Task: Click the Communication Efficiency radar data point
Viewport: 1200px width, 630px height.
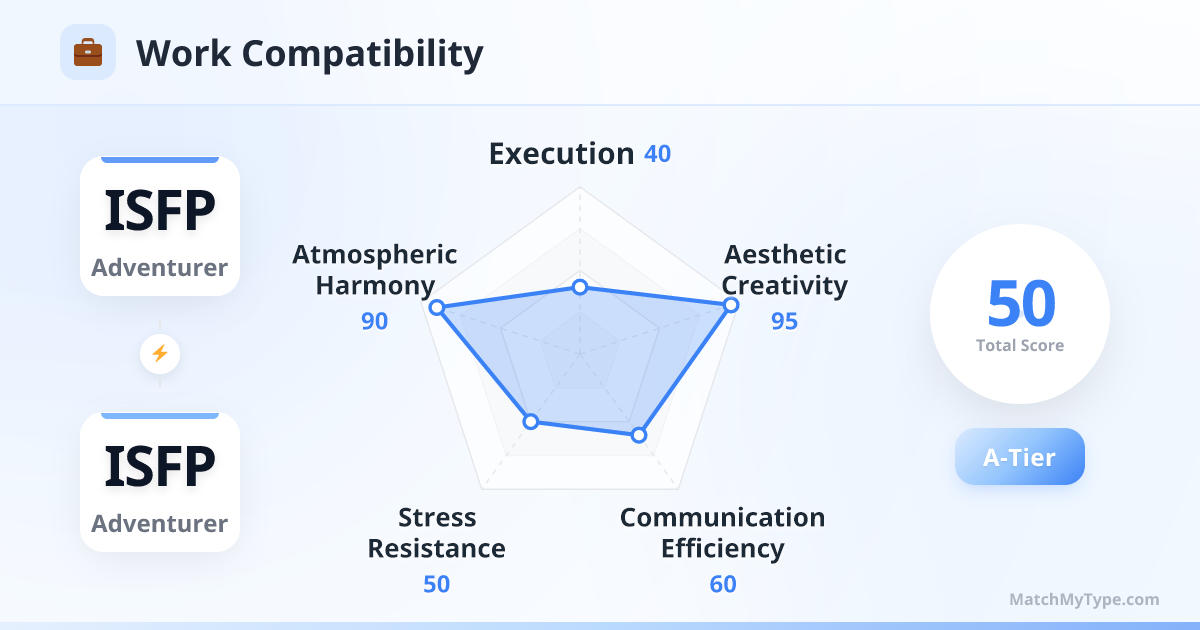Action: 639,435
